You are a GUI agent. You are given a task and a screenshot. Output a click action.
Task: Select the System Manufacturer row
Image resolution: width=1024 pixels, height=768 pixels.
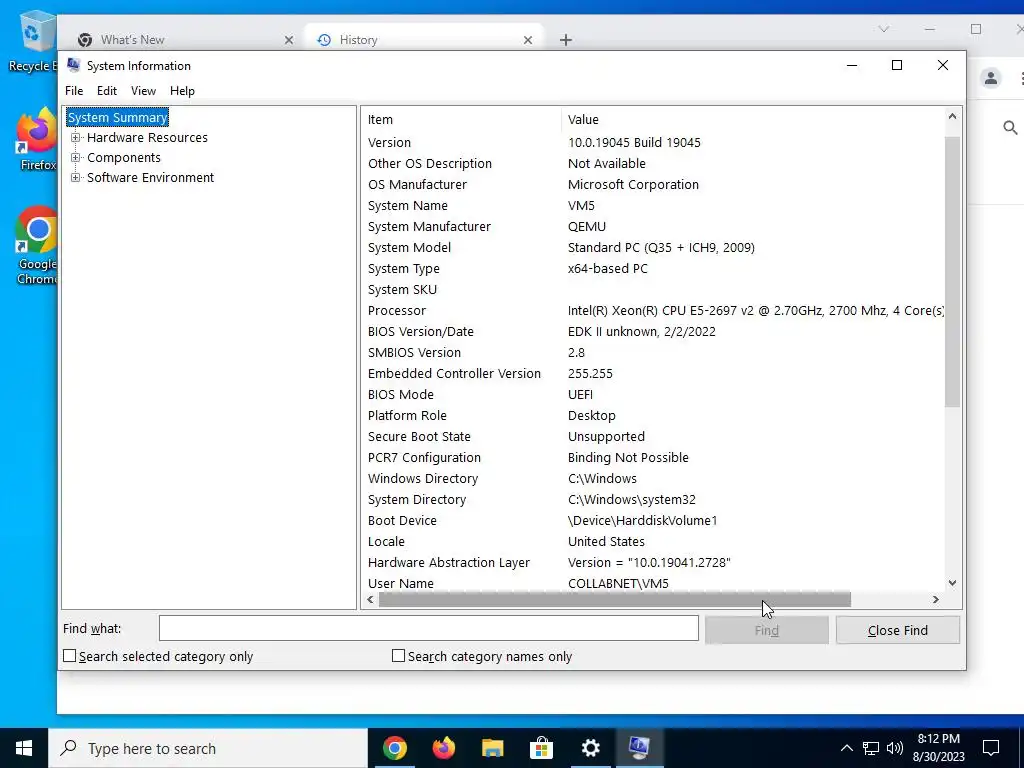tap(653, 227)
